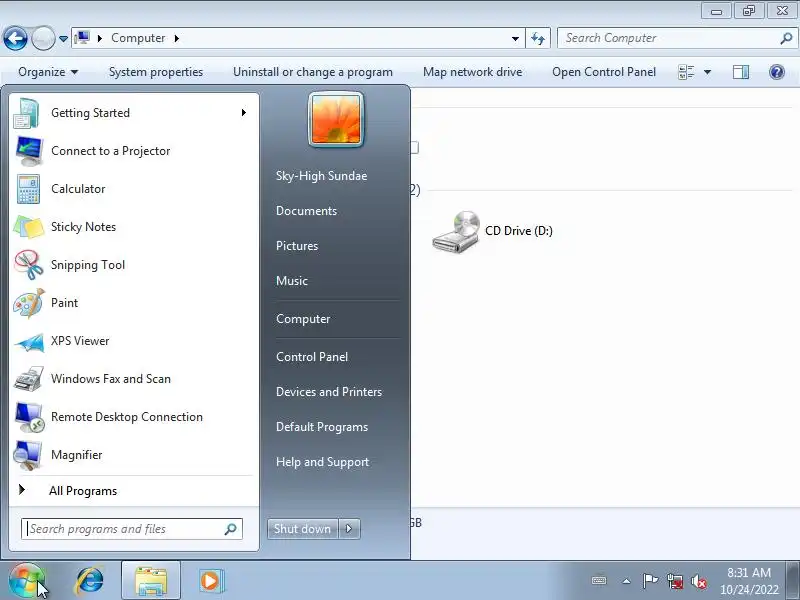This screenshot has height=600, width=800.
Task: Click the Explorer Help question mark icon
Action: coord(777,72)
